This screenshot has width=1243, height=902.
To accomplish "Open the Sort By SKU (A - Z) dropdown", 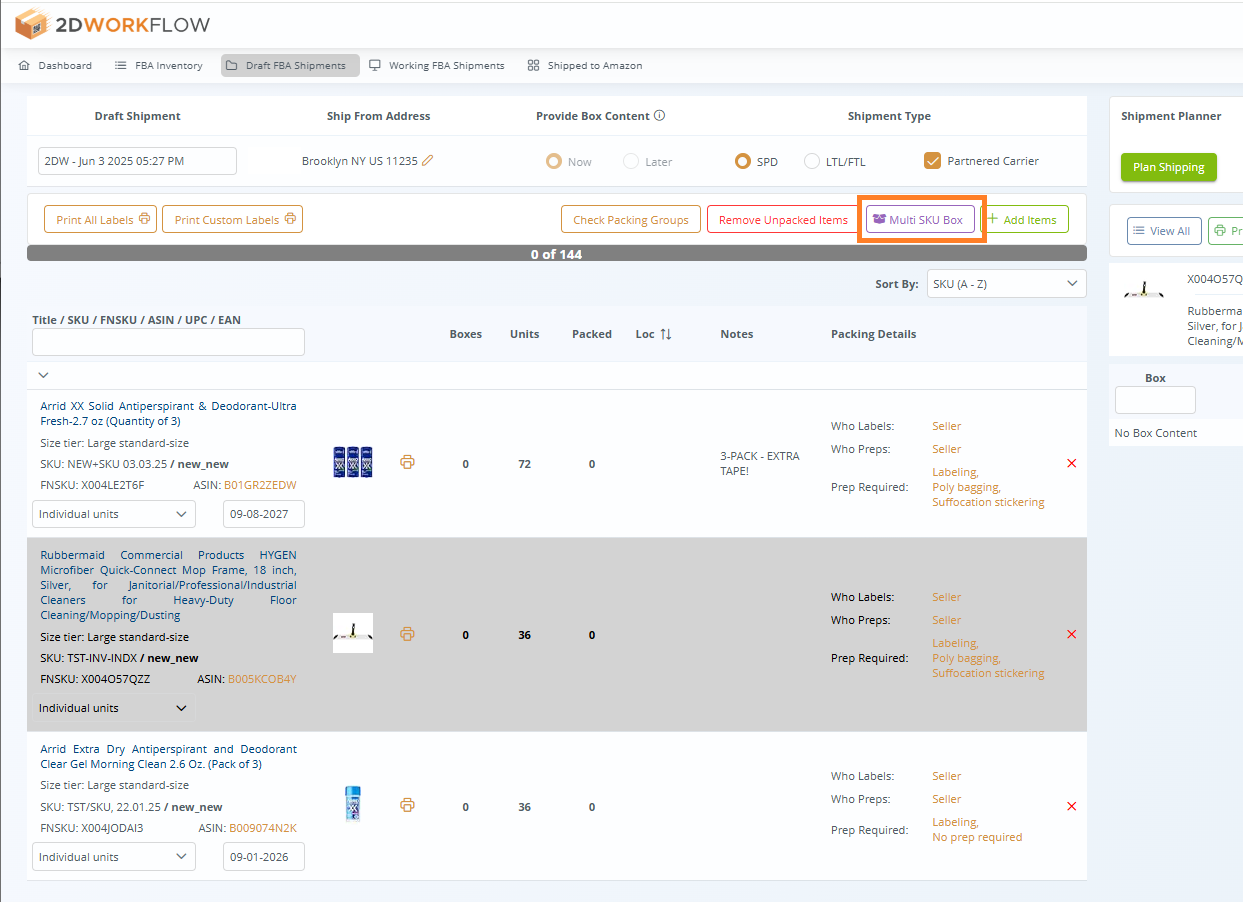I will tap(1006, 283).
